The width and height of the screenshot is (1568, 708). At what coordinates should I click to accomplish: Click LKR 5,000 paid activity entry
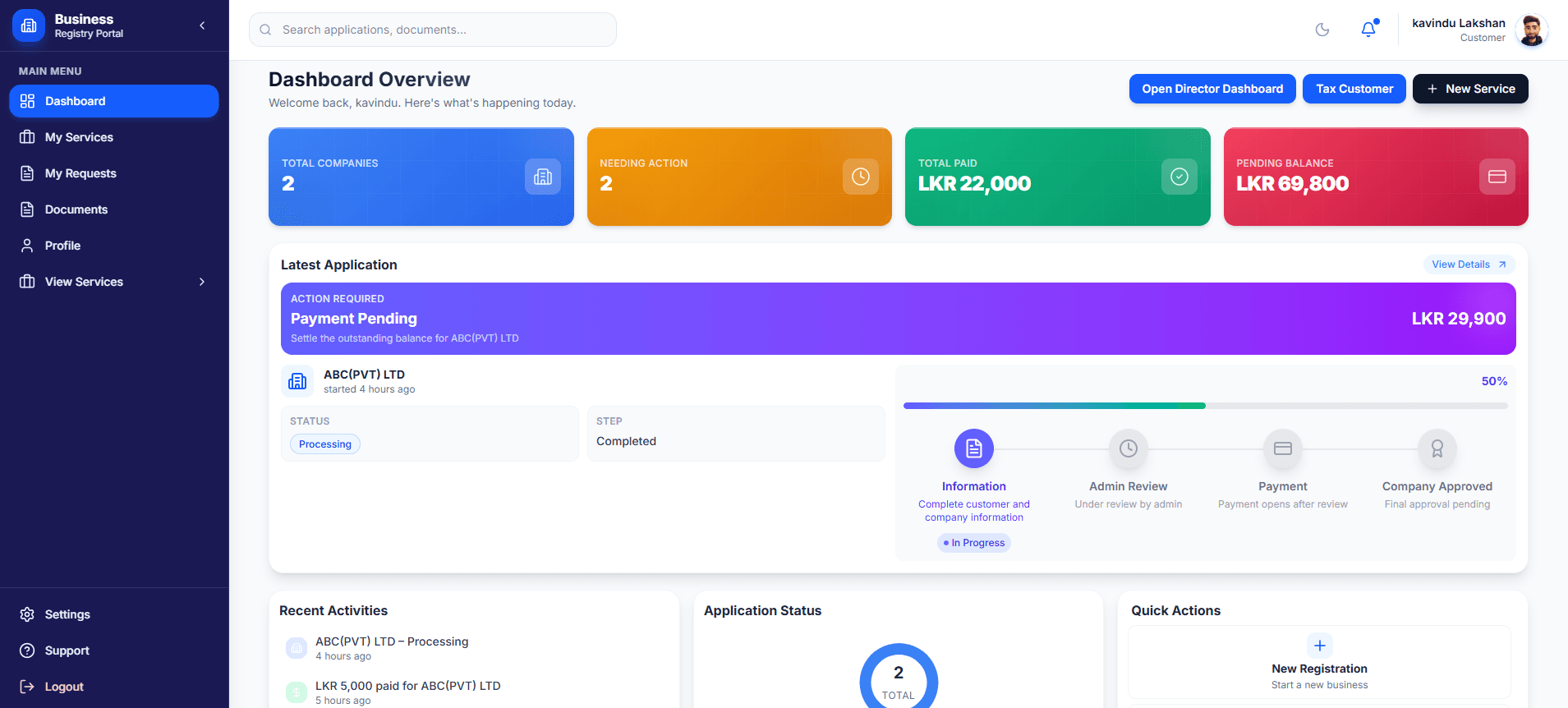click(408, 686)
